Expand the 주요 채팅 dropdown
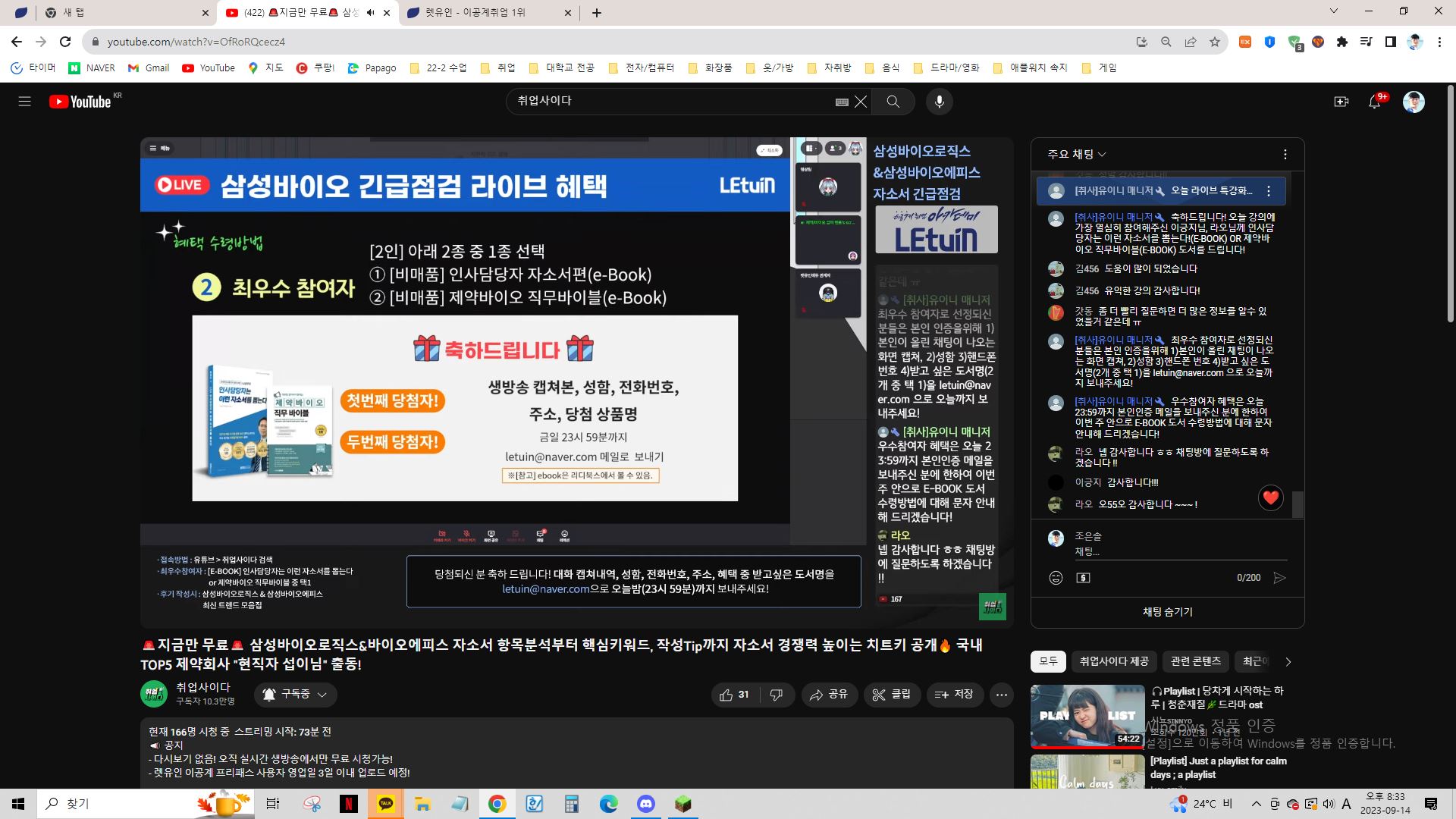 coord(1077,155)
